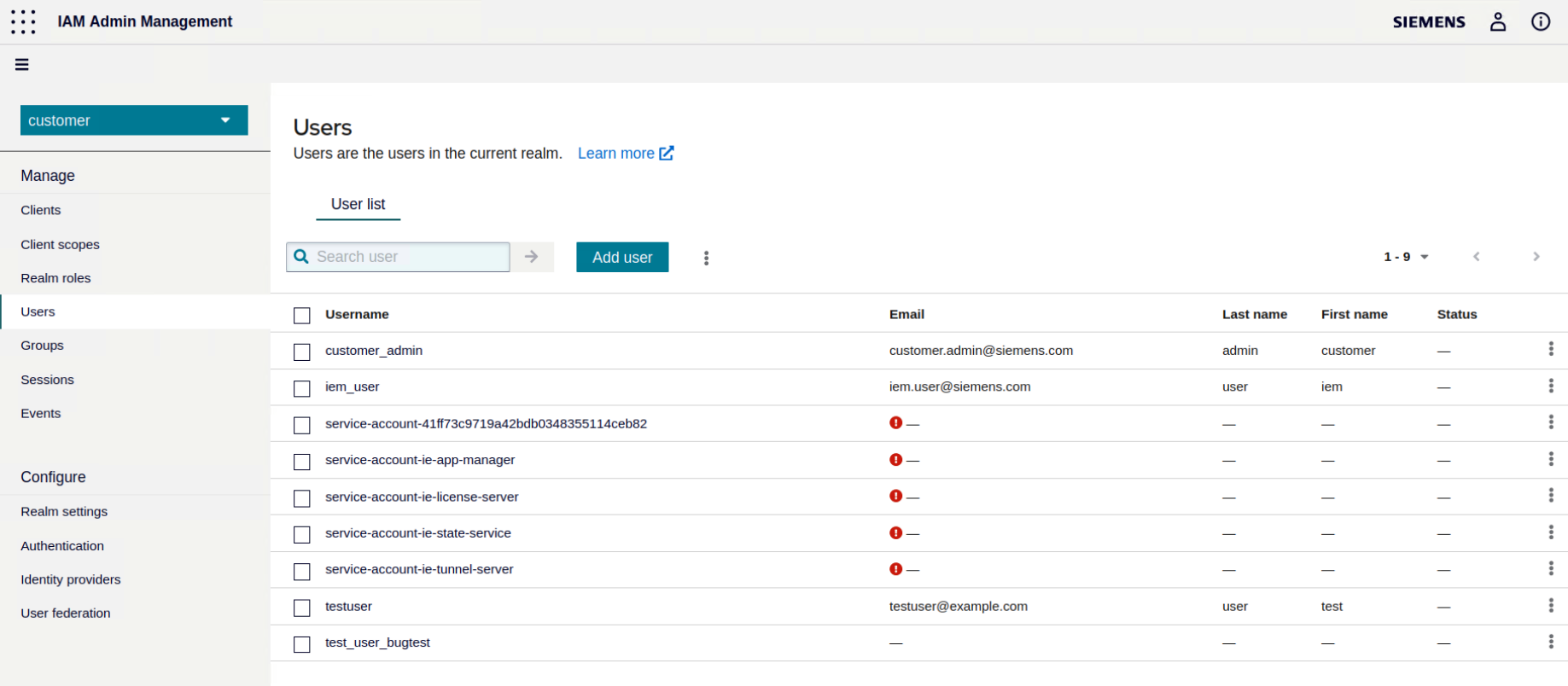The width and height of the screenshot is (1568, 686).
Task: Click the info circle icon
Action: [1541, 22]
